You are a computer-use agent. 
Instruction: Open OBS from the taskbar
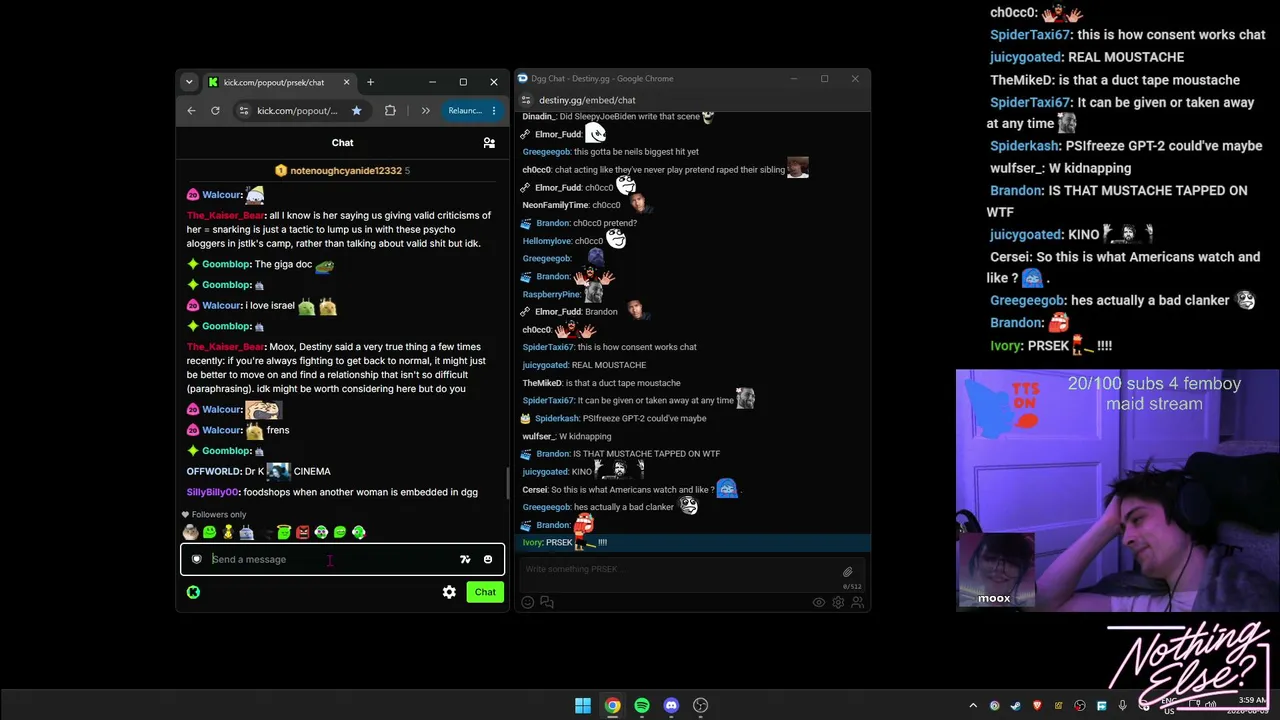click(701, 706)
